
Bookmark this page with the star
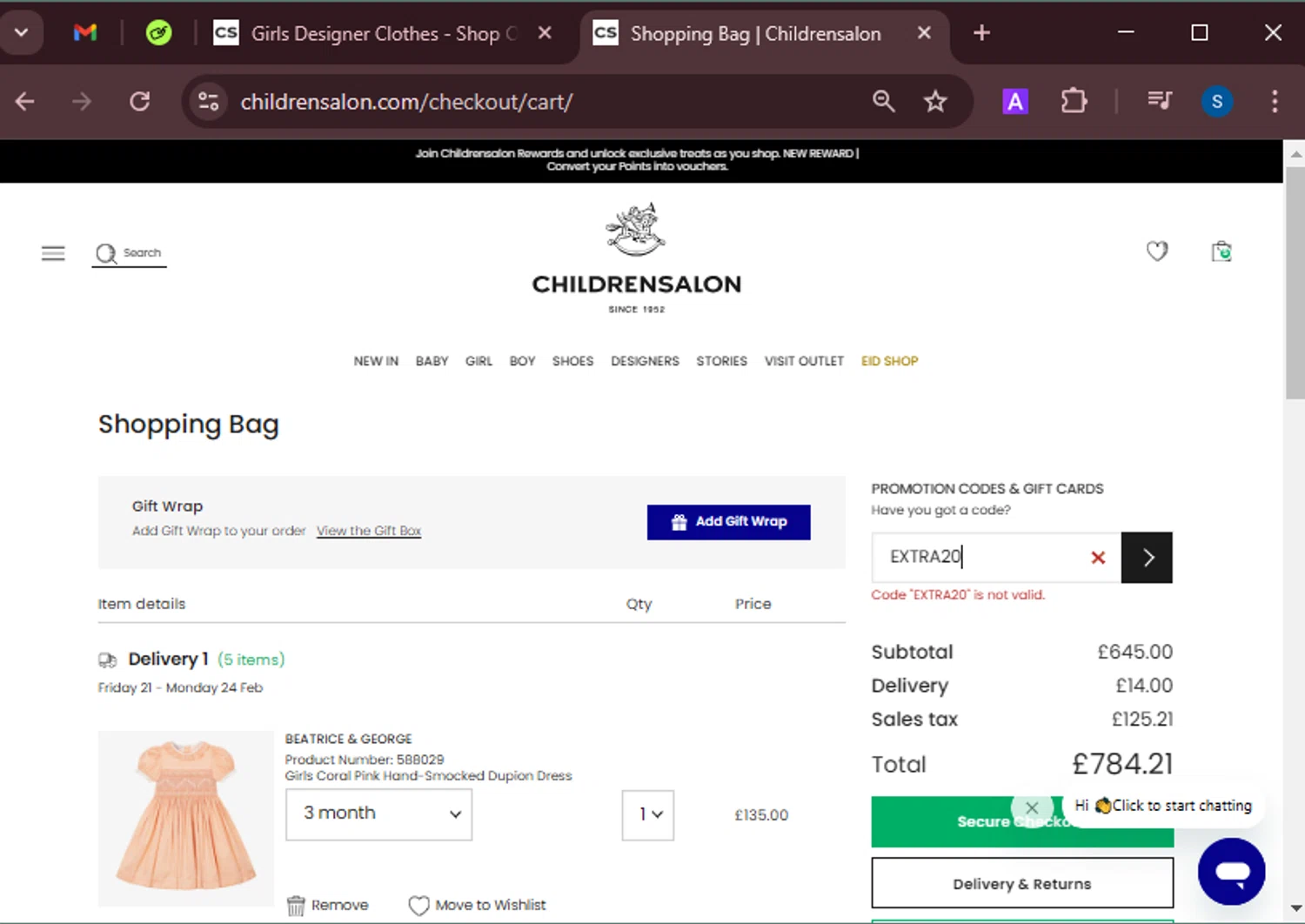coord(935,102)
